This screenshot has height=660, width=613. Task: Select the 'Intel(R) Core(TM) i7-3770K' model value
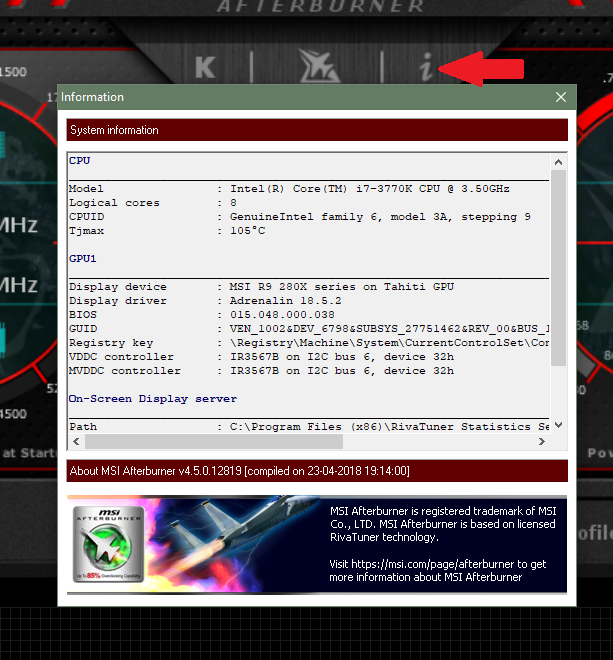370,189
